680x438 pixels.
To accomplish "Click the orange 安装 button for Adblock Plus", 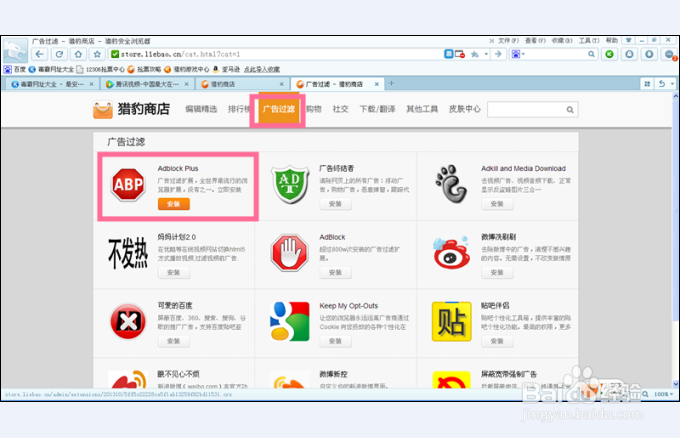I will click(x=173, y=204).
